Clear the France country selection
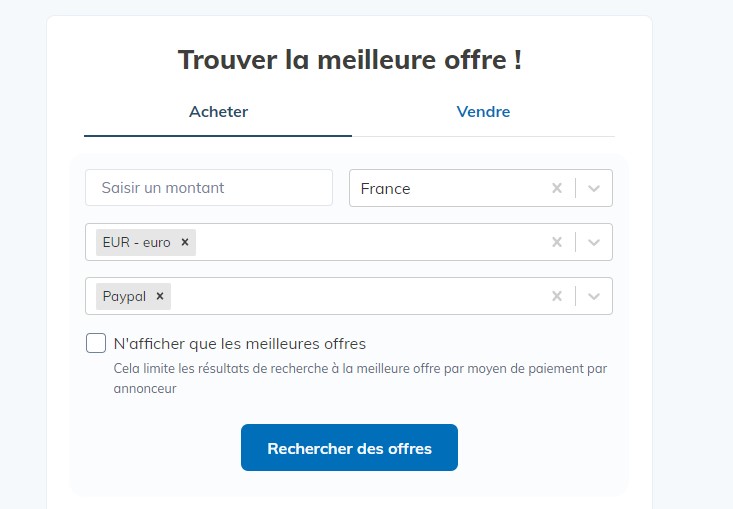This screenshot has height=509, width=733. tap(557, 188)
